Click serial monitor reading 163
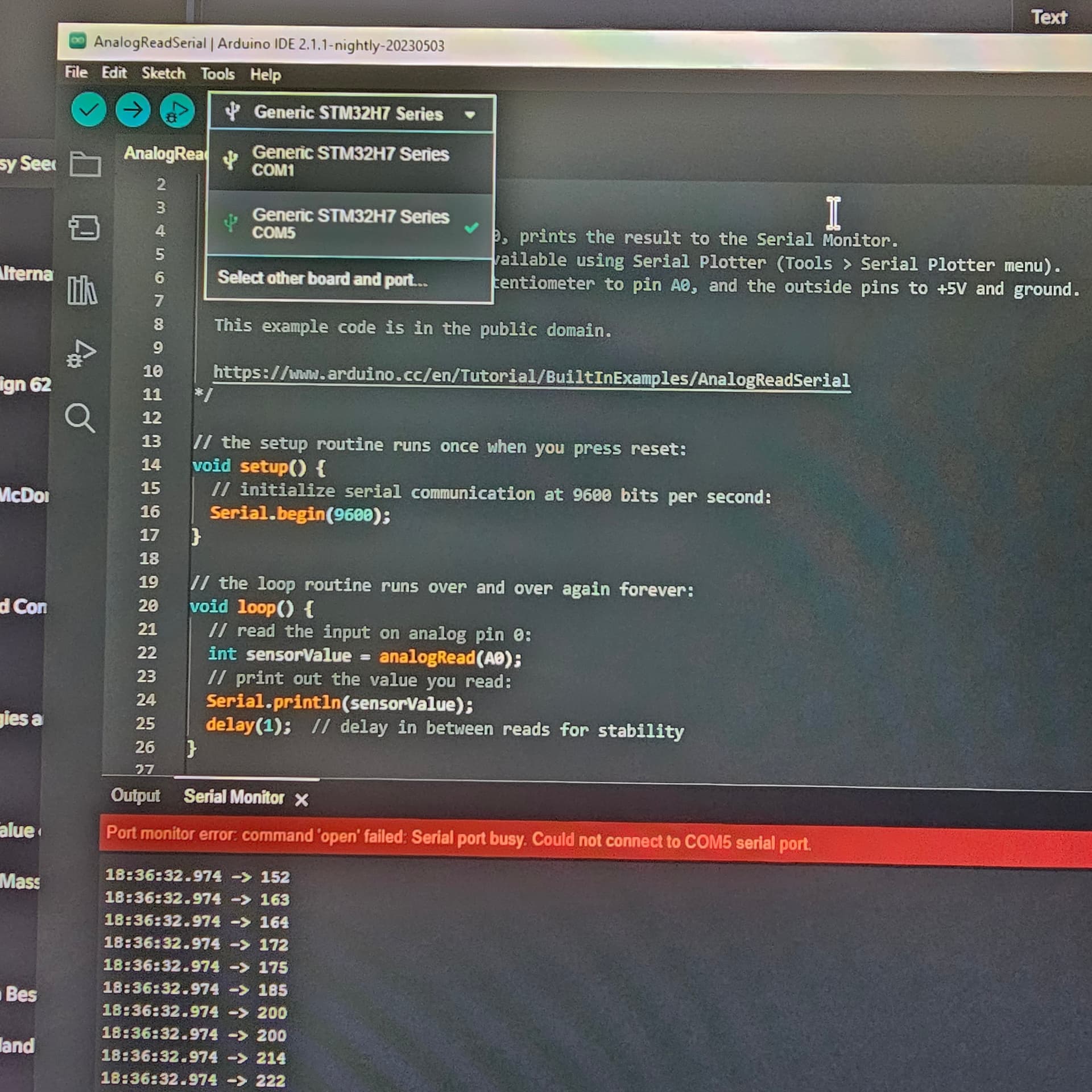The height and width of the screenshot is (1092, 1092). (275, 899)
